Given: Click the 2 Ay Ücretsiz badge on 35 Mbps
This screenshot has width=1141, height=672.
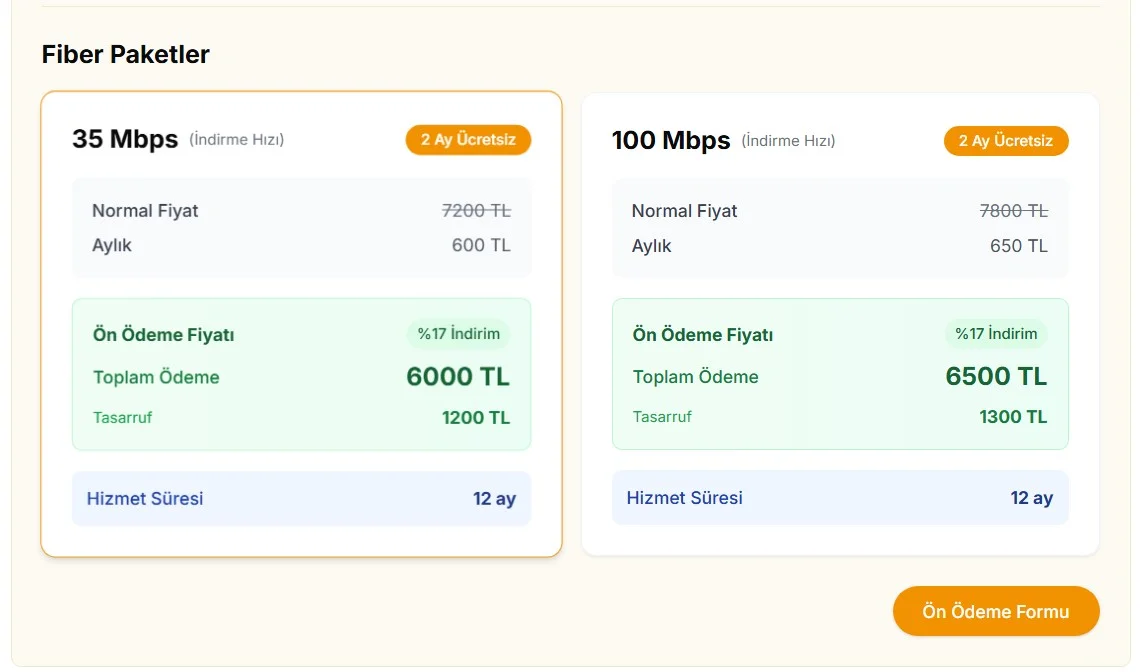Looking at the screenshot, I should 468,140.
